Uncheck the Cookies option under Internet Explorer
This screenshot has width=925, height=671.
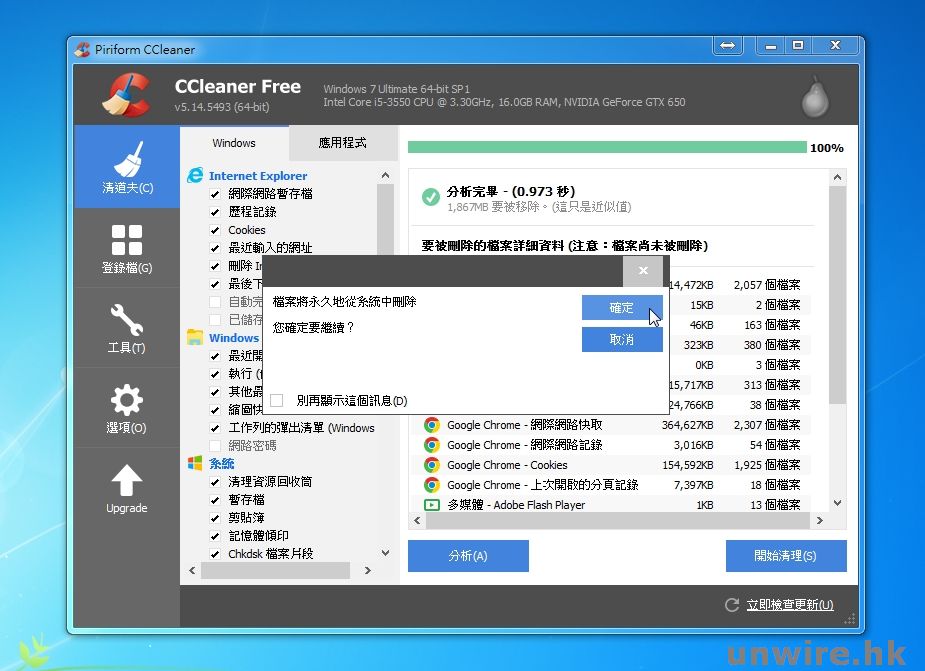coord(215,230)
